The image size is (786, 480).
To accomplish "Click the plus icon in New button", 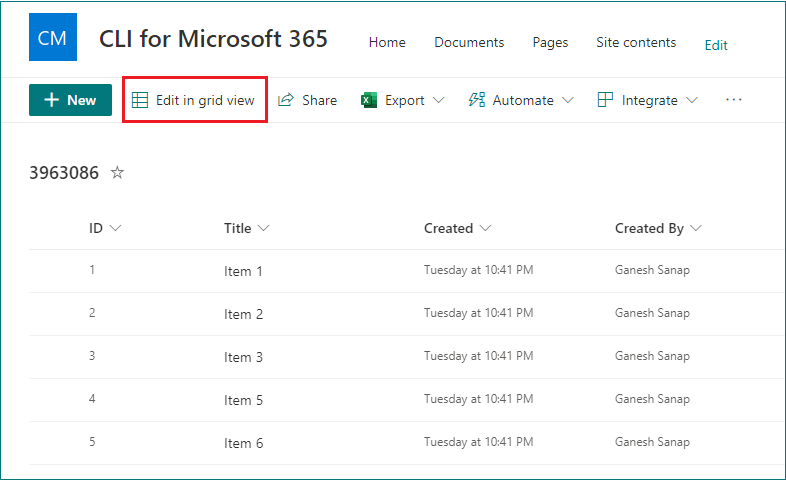I will click(52, 100).
